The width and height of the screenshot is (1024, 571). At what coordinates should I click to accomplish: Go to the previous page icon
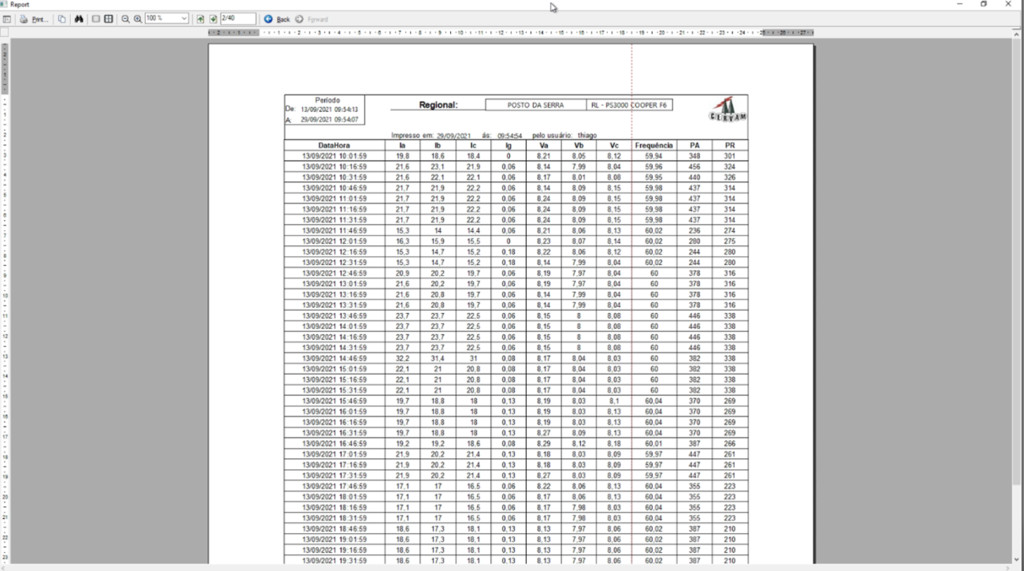pos(201,19)
